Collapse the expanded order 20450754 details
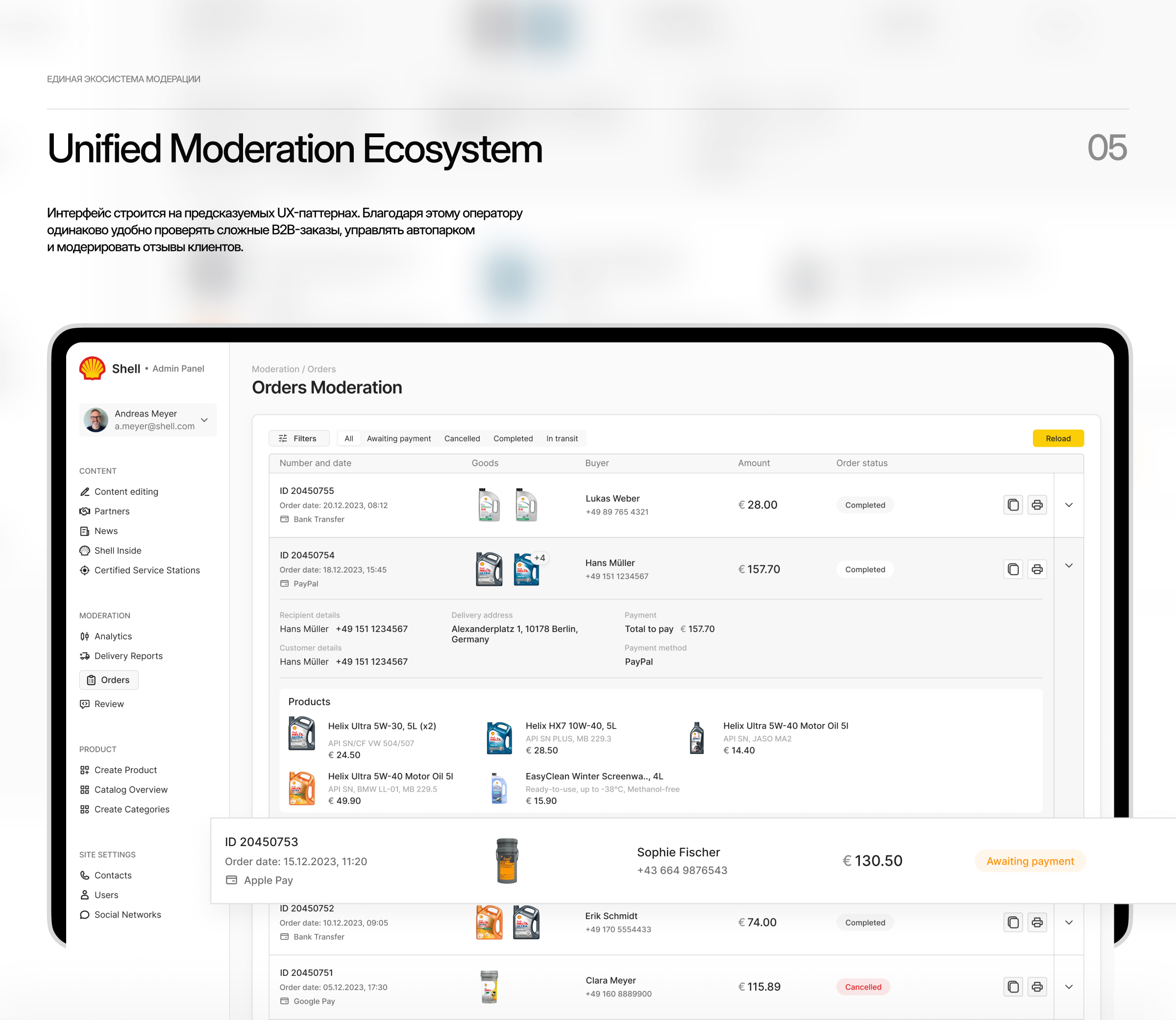Screen dimensions: 1176x1020 coord(1069,565)
